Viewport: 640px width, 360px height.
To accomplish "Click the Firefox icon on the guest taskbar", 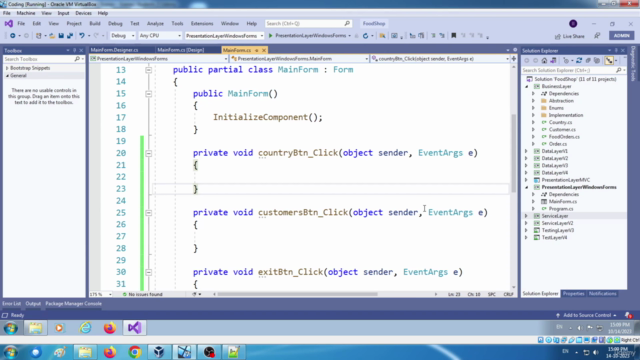I will pos(109,328).
